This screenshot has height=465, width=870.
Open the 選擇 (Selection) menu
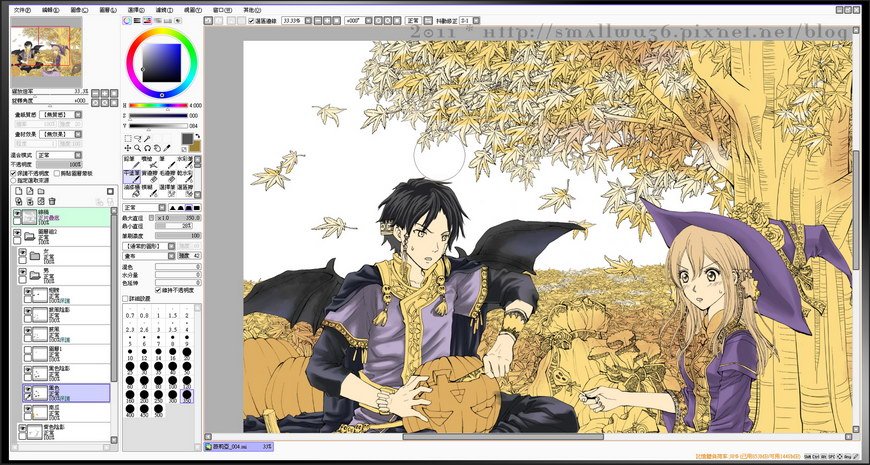tap(136, 10)
